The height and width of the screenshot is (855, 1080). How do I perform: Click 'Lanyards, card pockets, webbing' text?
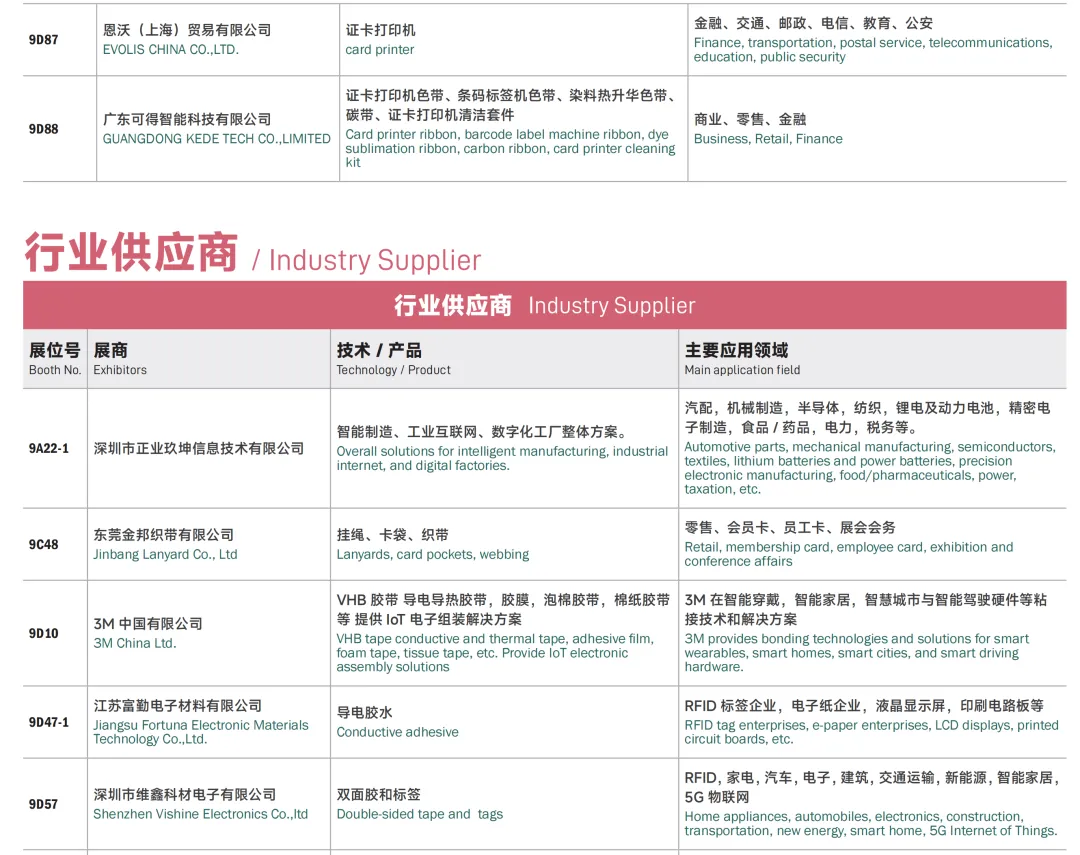coord(433,555)
